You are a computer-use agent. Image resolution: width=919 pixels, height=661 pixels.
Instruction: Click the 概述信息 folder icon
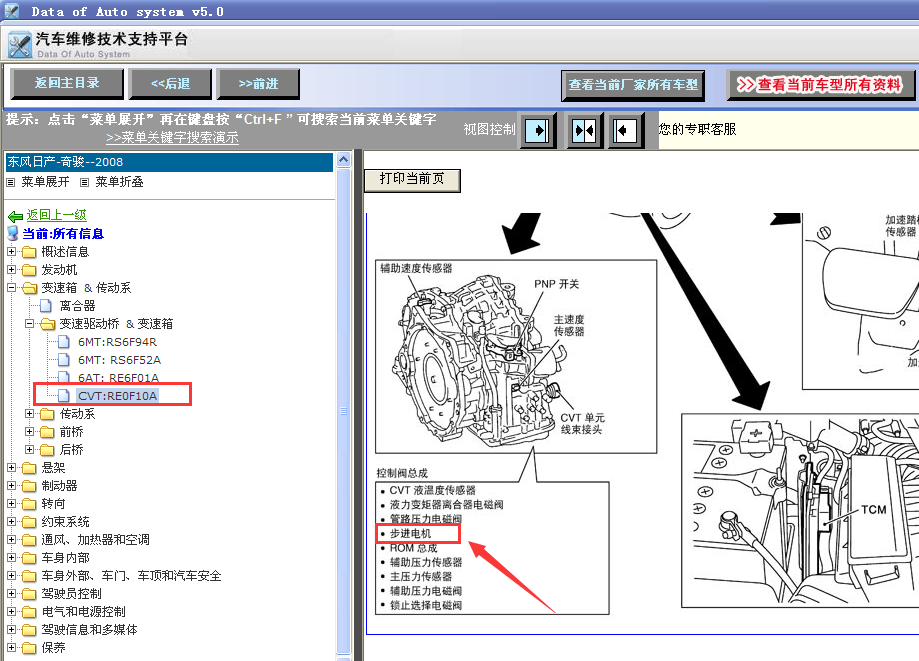tap(29, 253)
